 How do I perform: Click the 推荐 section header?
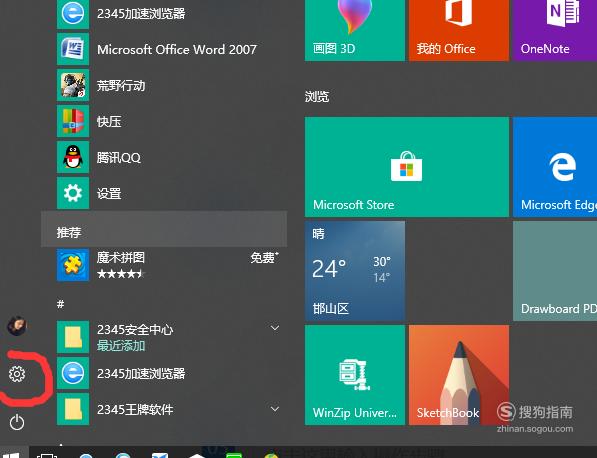click(x=164, y=229)
